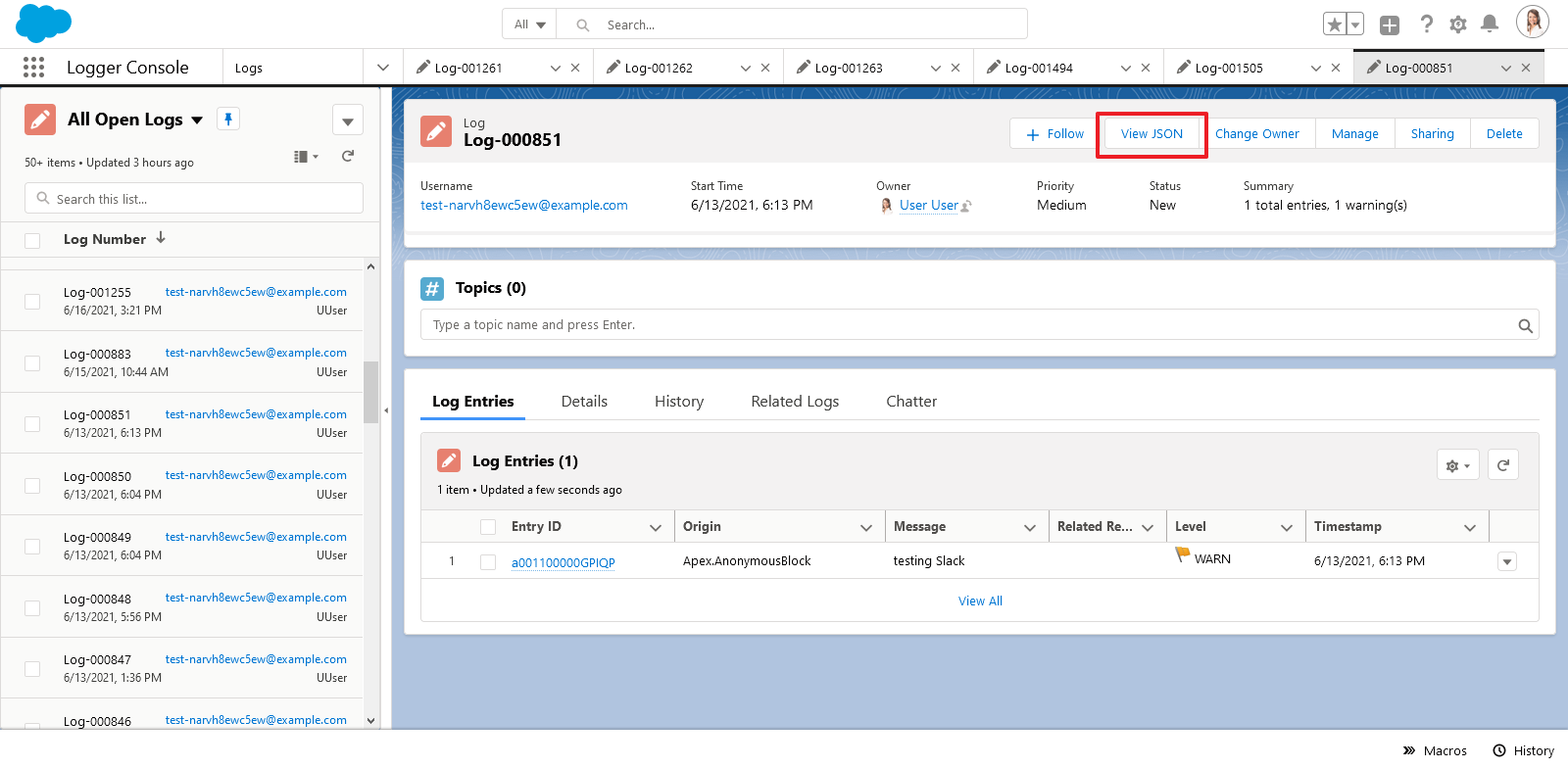
Task: Open the App Launcher grid icon
Action: pyautogui.click(x=33, y=68)
